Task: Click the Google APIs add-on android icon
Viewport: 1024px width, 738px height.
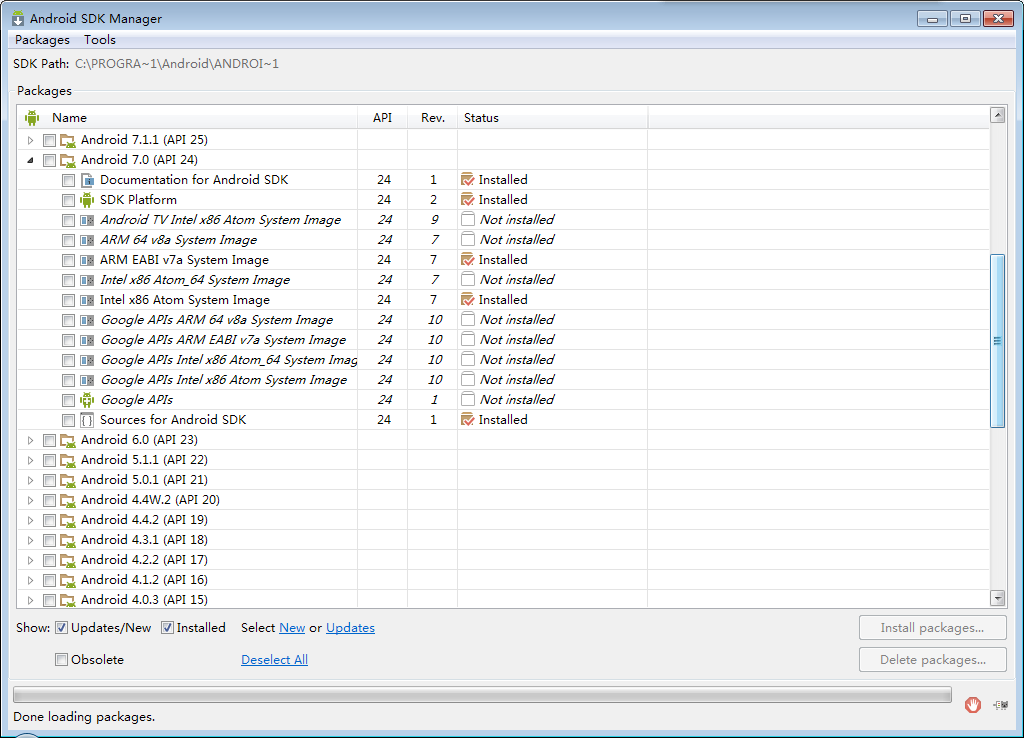Action: [87, 400]
